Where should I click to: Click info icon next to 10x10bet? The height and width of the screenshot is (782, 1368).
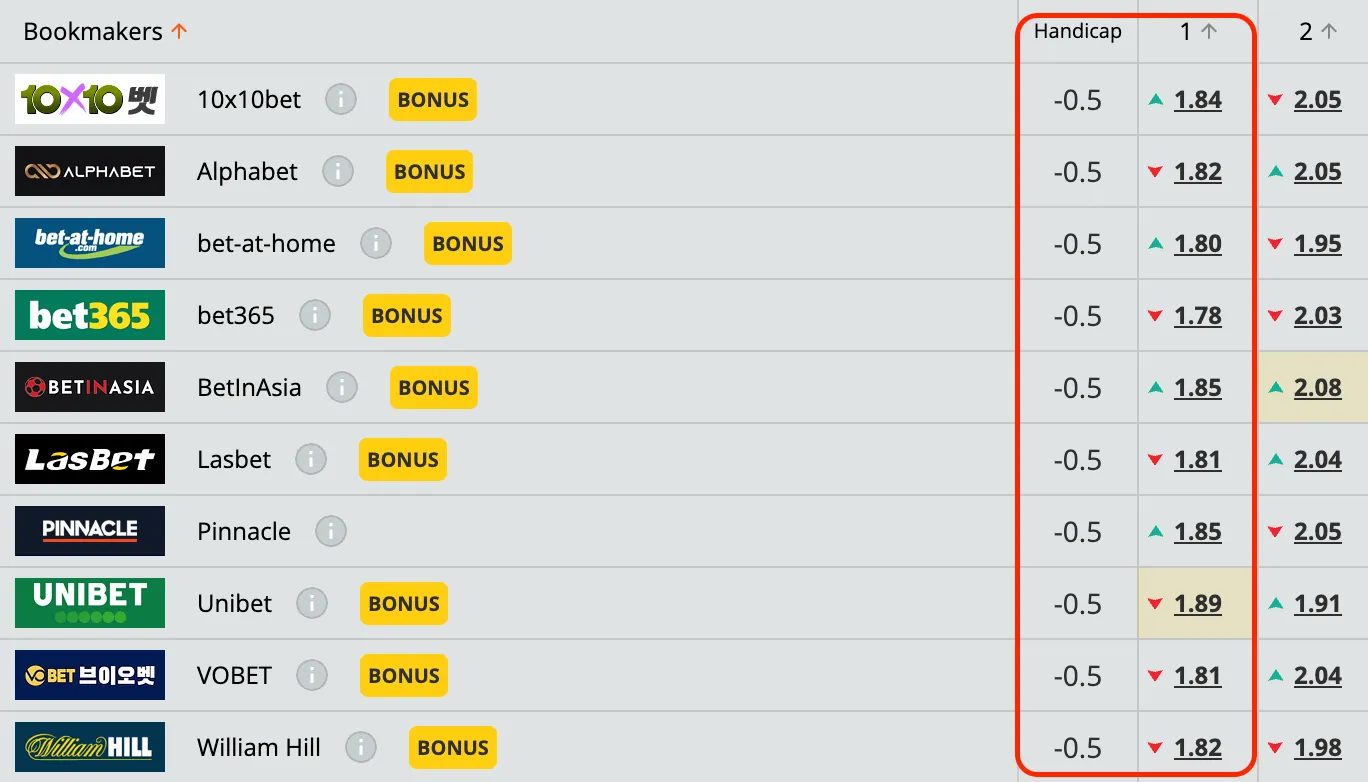(341, 100)
